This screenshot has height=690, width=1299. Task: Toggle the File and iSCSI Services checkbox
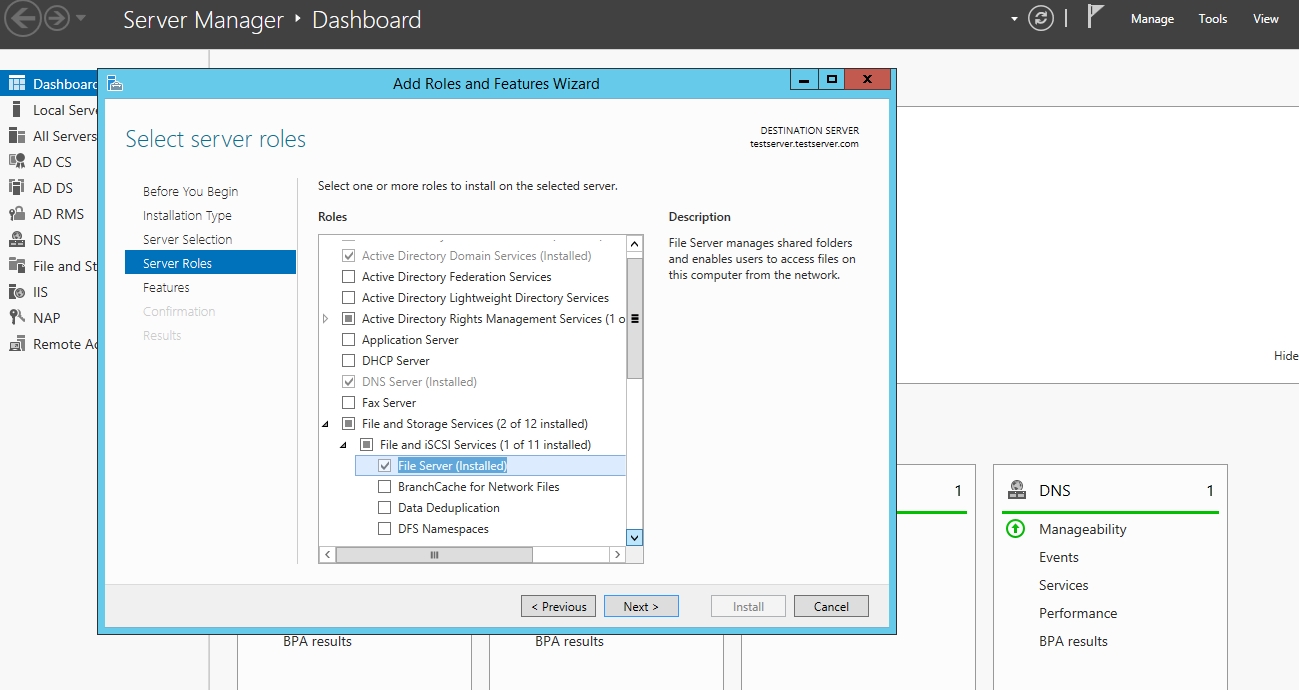(367, 445)
